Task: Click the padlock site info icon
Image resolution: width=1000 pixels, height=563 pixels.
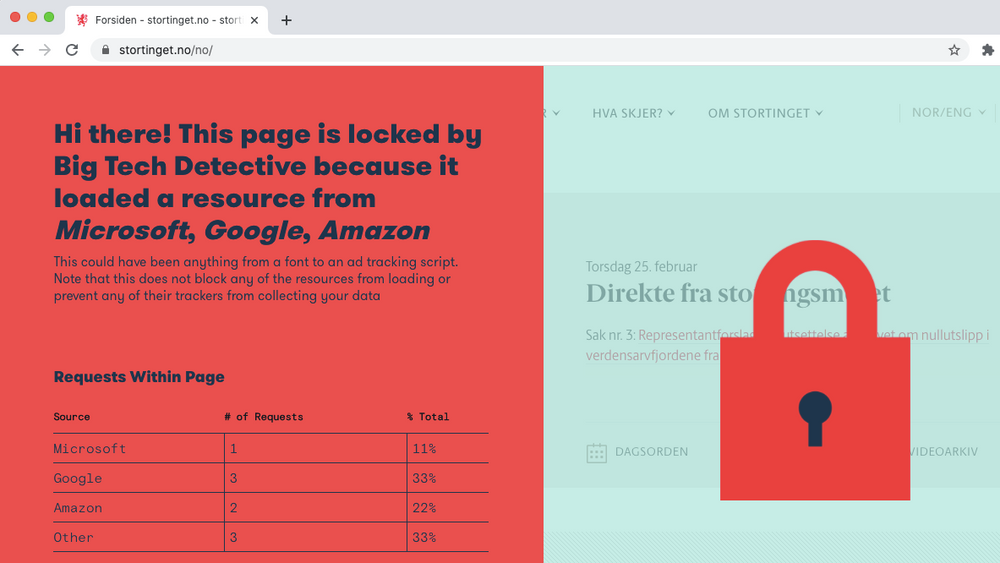Action: [x=106, y=50]
